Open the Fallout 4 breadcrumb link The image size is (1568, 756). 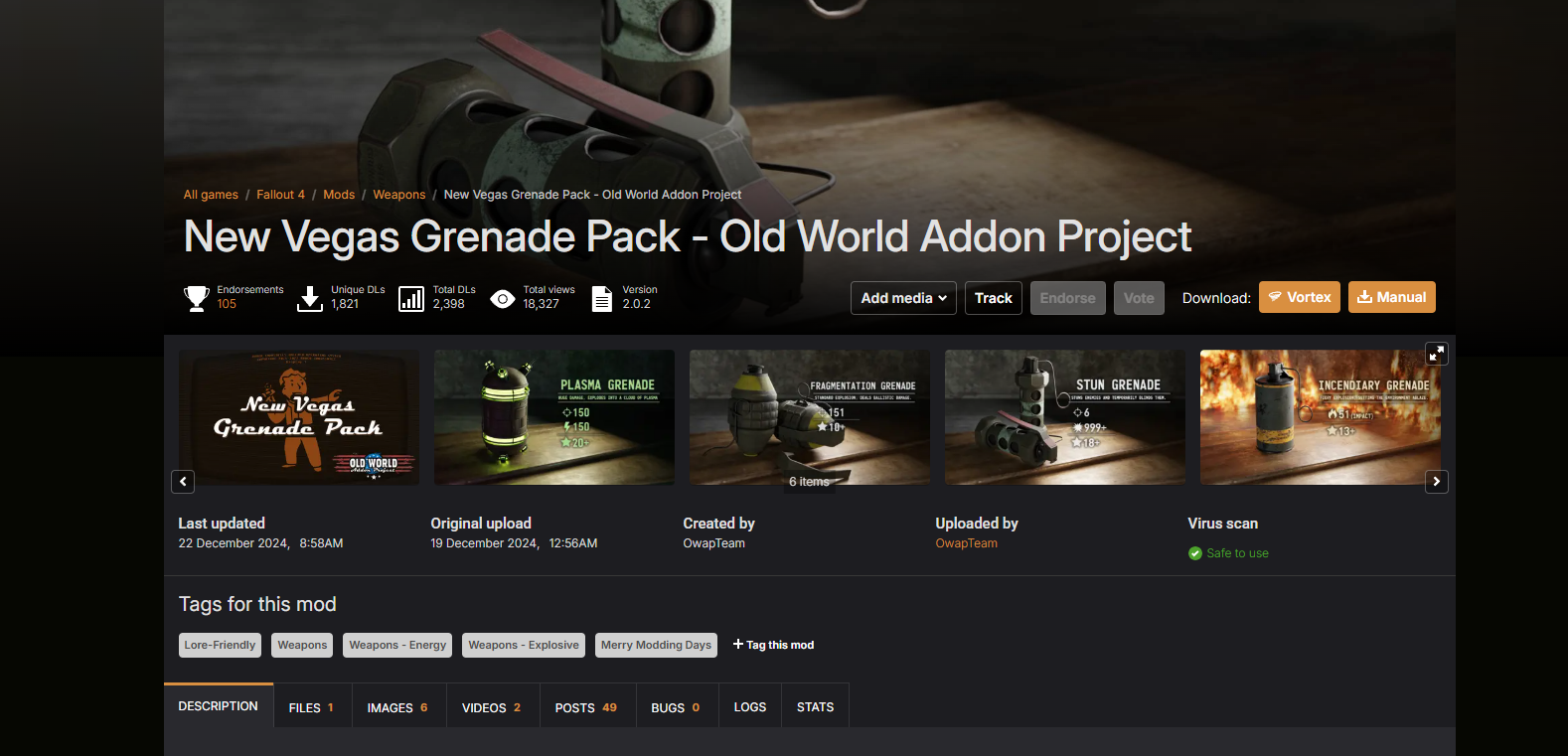280,195
